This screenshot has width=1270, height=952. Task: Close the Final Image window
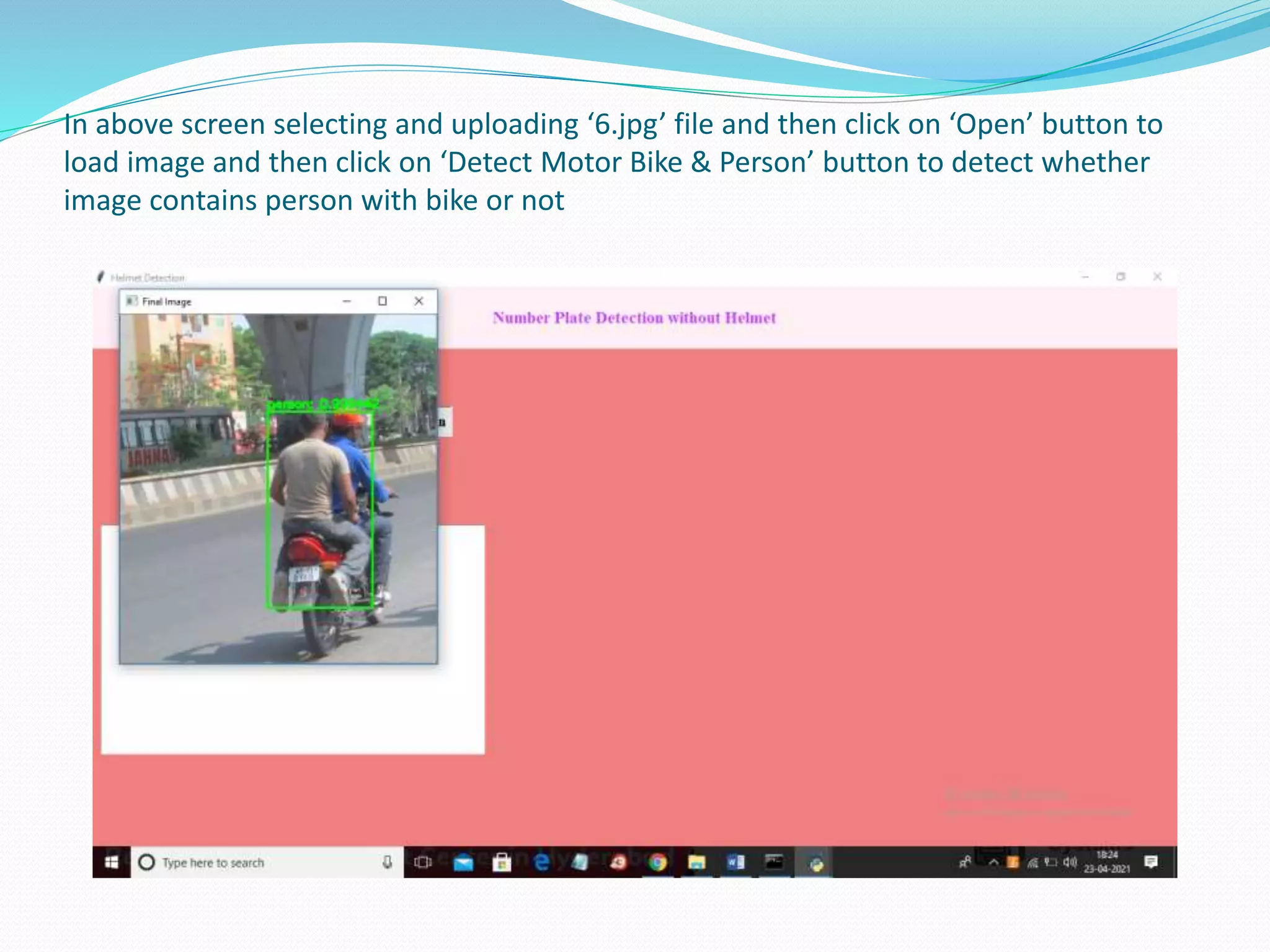pos(419,301)
